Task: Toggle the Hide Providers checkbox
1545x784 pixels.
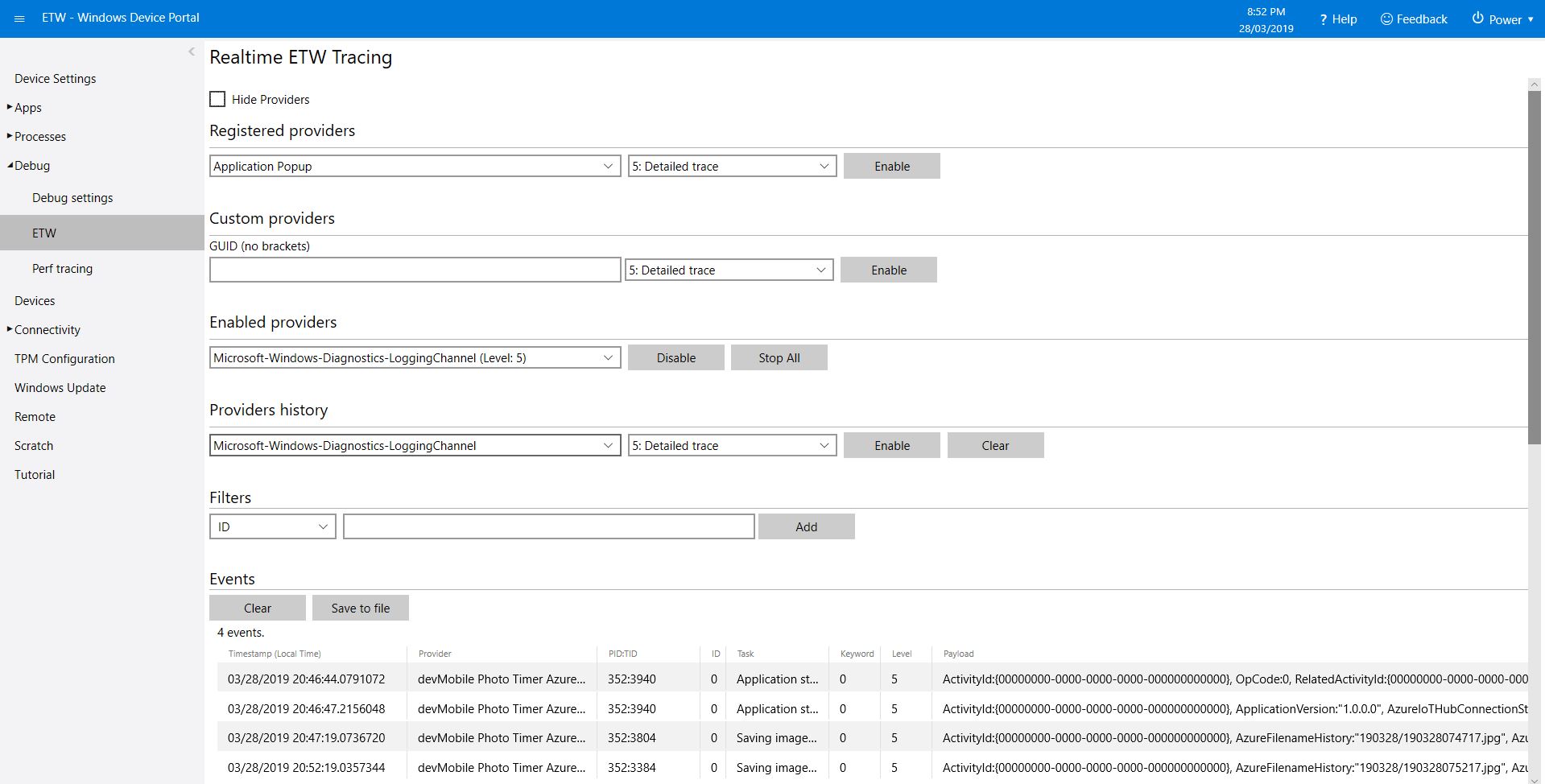Action: tap(217, 99)
